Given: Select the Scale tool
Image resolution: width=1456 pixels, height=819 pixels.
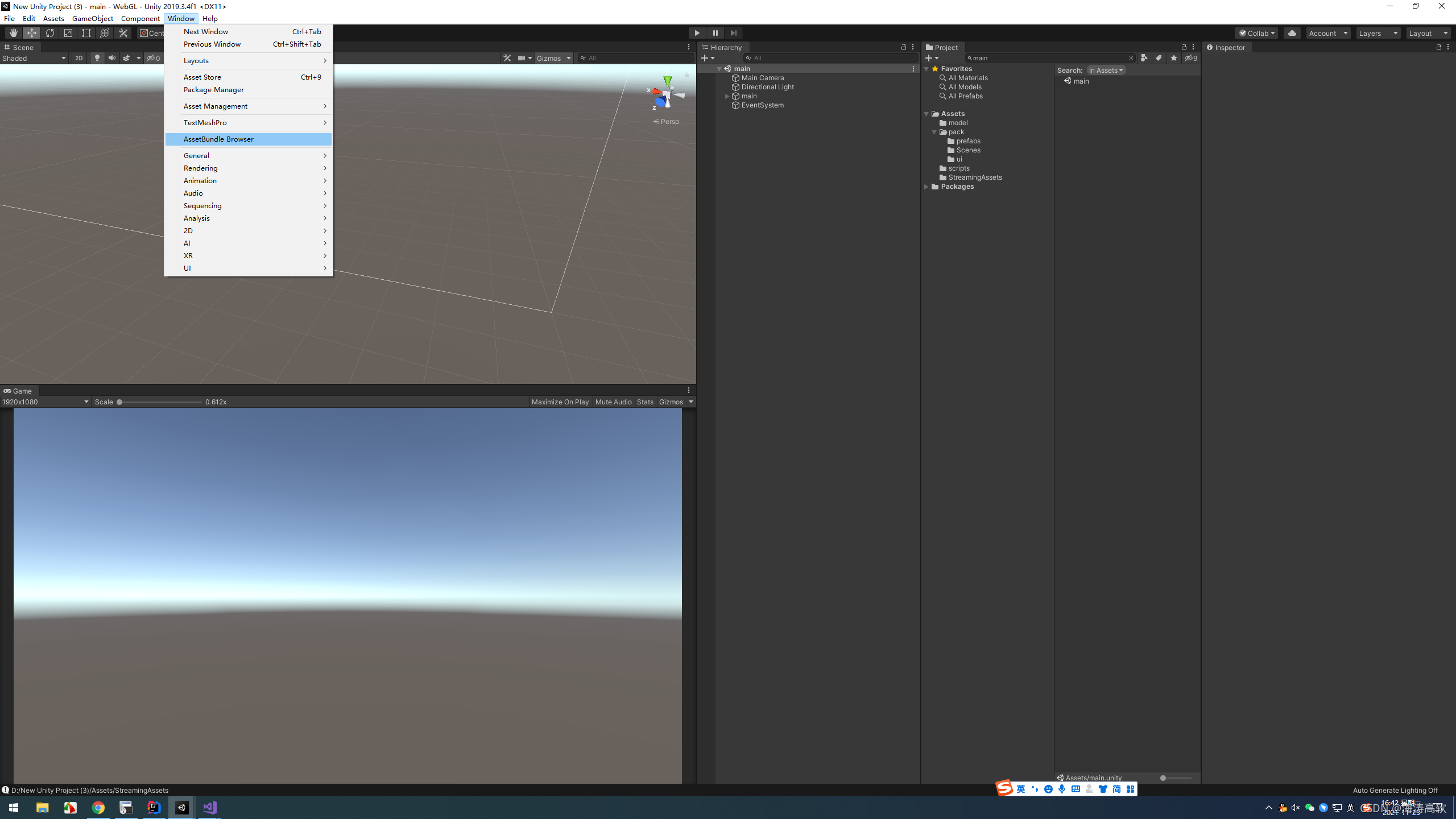Looking at the screenshot, I should [68, 33].
